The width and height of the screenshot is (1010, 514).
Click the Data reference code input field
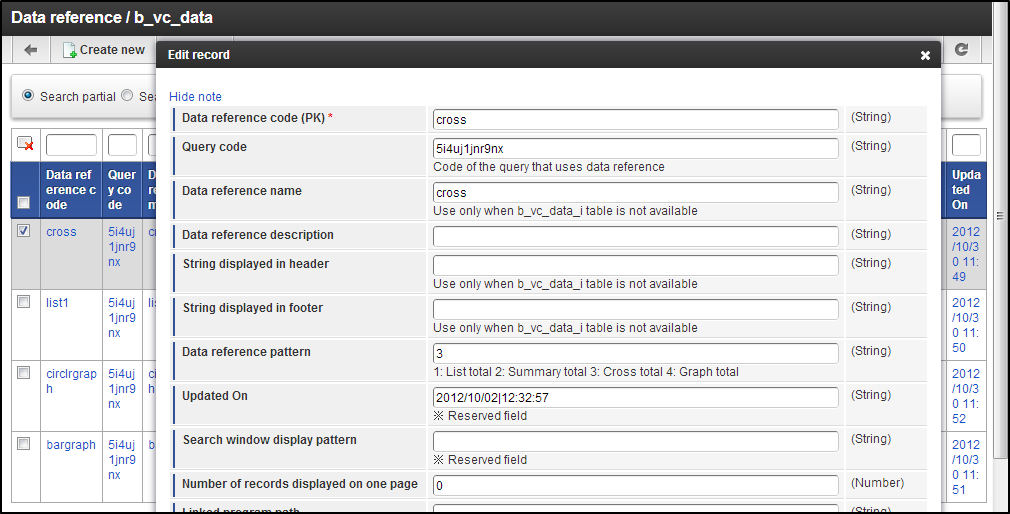pyautogui.click(x=635, y=119)
